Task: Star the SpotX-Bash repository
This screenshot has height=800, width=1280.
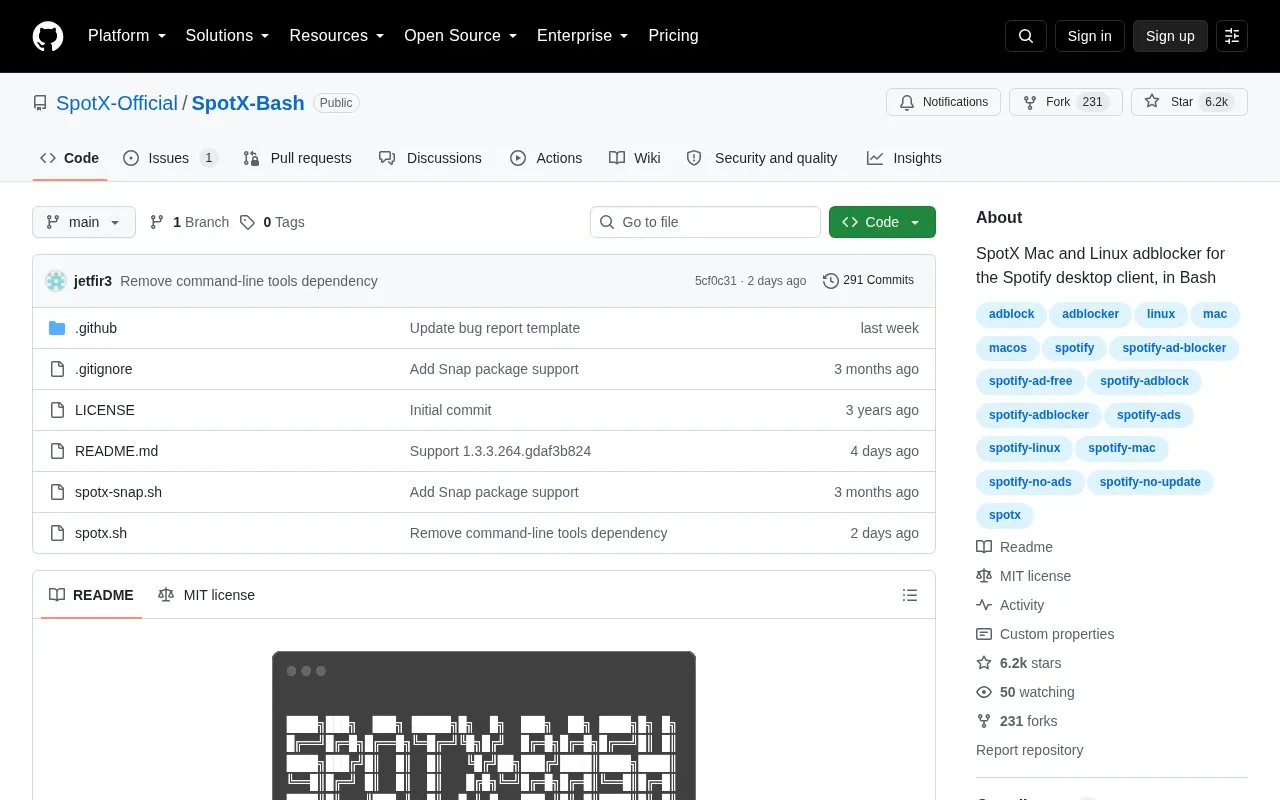Action: click(x=1189, y=102)
